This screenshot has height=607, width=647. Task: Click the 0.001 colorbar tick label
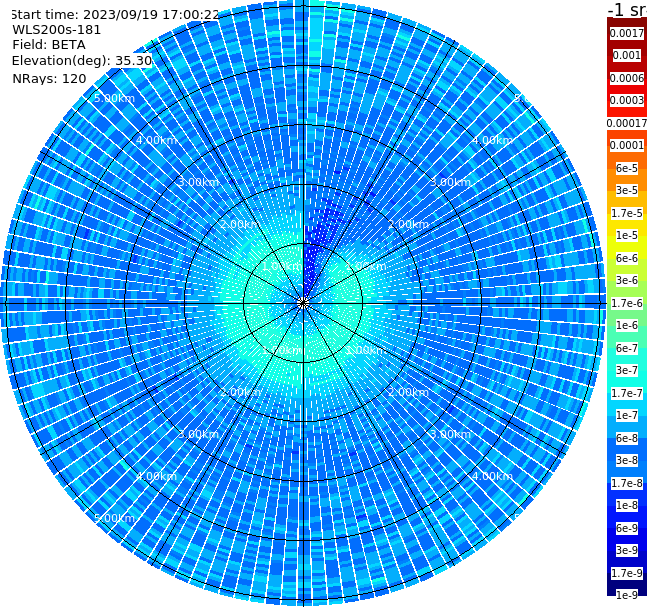(627, 55)
